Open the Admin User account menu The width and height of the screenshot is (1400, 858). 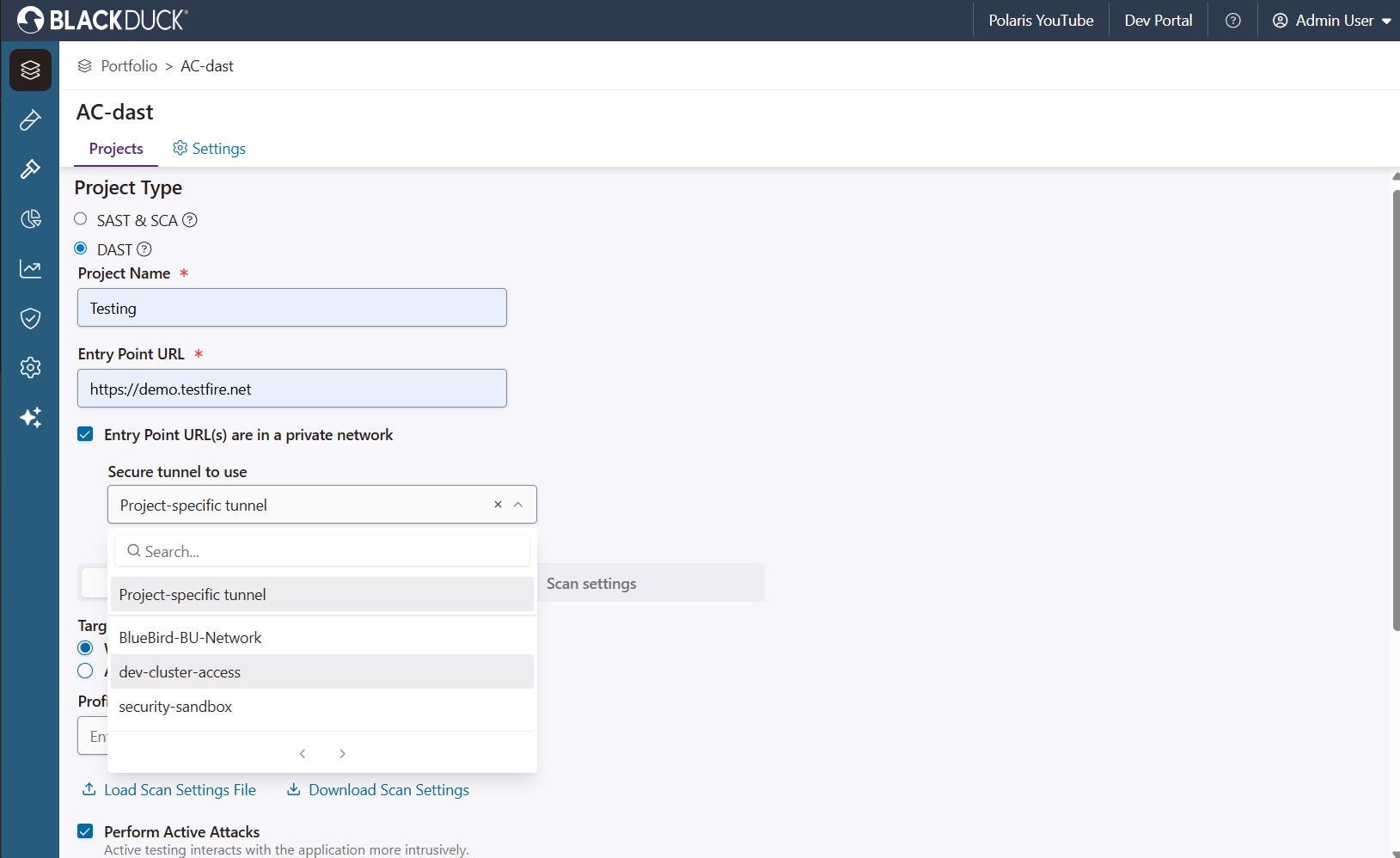pyautogui.click(x=1331, y=21)
